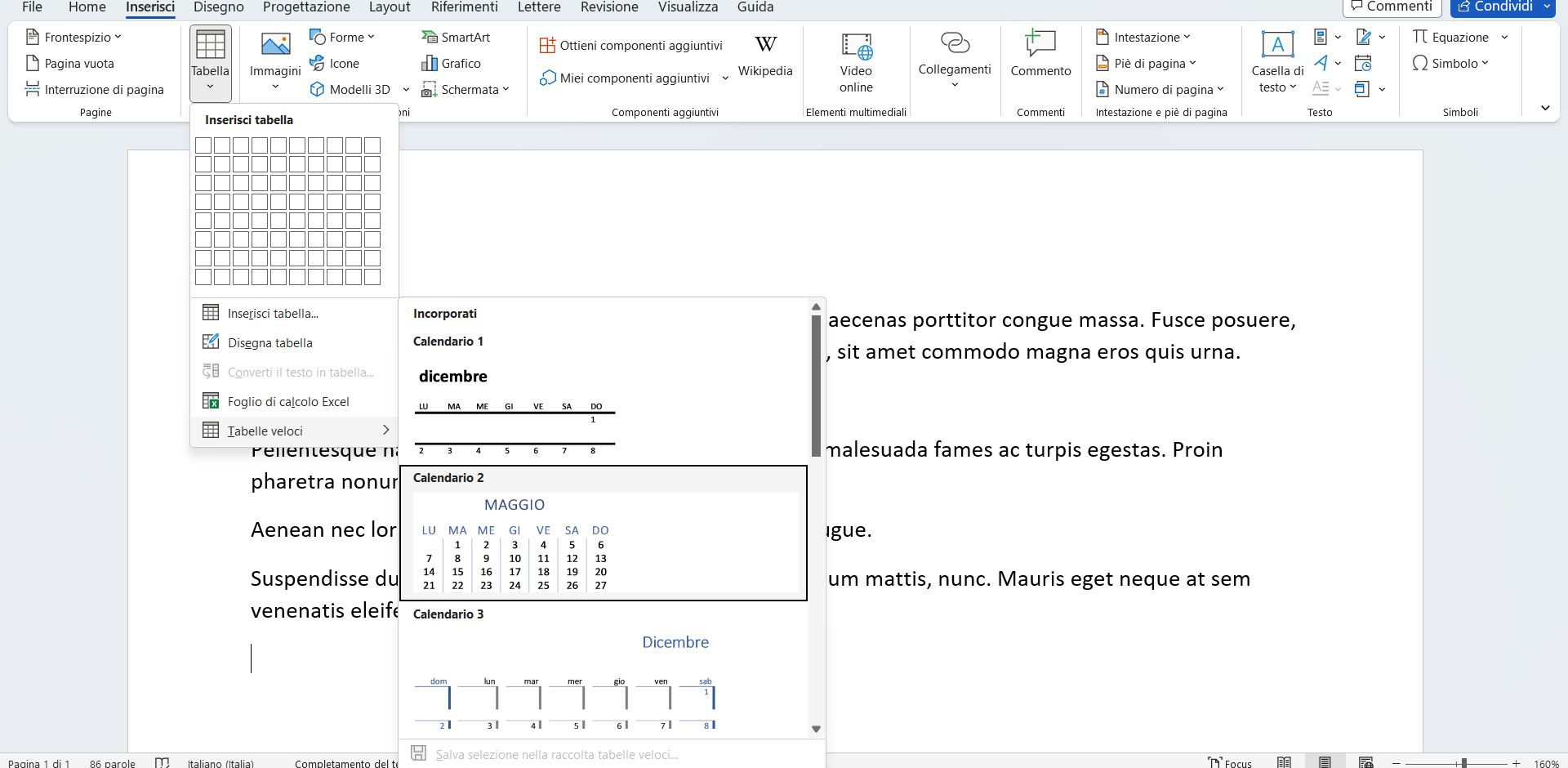
Task: Insert a SmartArt graphic
Action: (456, 38)
